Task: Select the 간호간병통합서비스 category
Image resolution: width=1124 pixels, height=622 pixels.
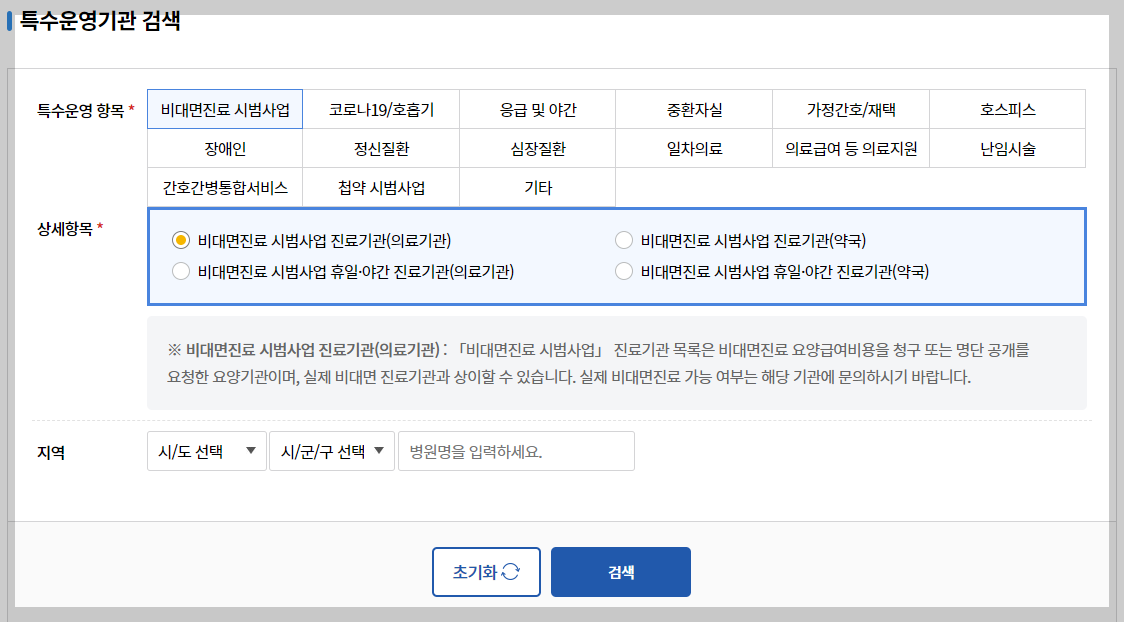Action: pos(225,187)
